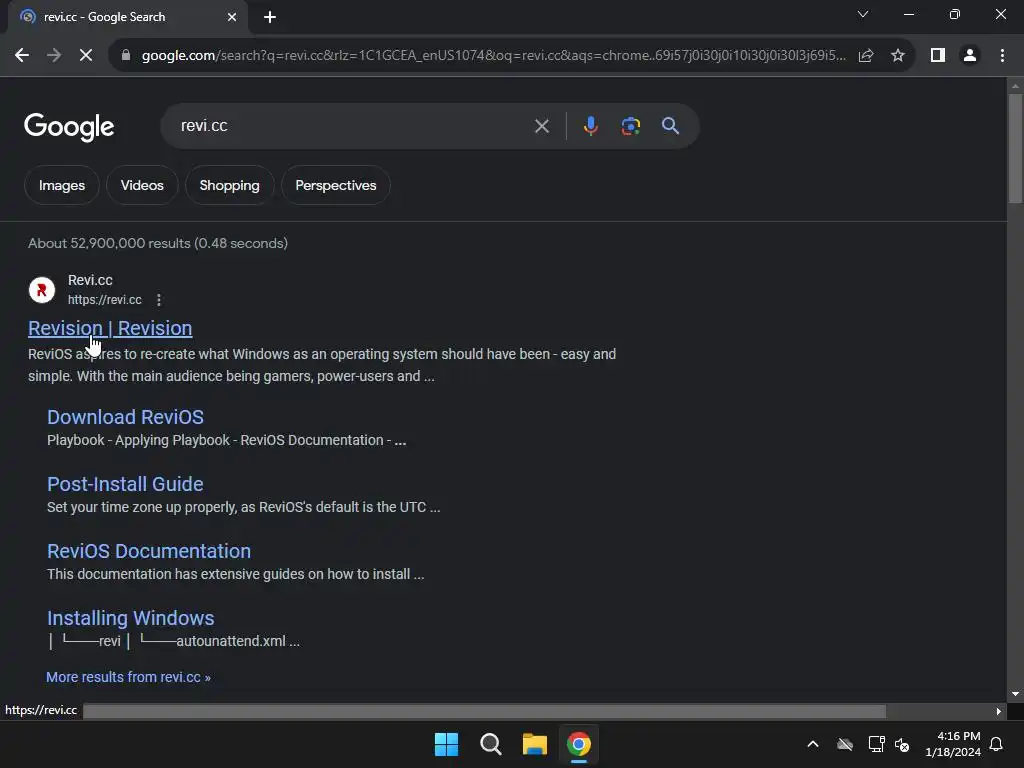View site information lock icon

(x=126, y=56)
